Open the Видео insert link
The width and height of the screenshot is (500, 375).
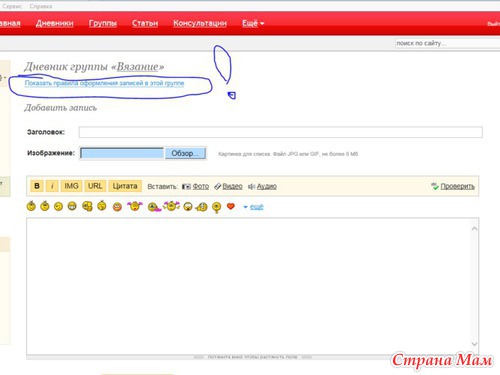pyautogui.click(x=232, y=186)
